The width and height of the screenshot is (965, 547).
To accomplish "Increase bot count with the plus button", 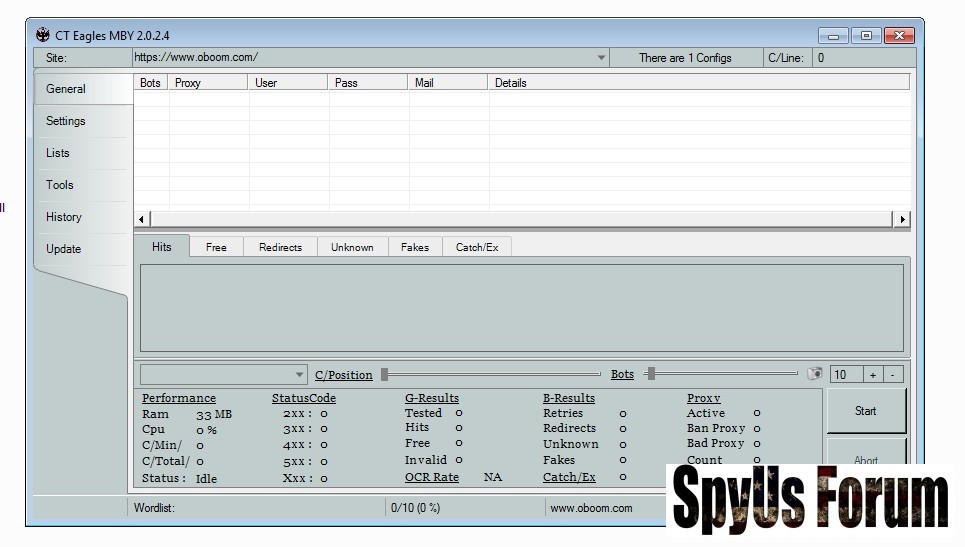I will tap(872, 375).
